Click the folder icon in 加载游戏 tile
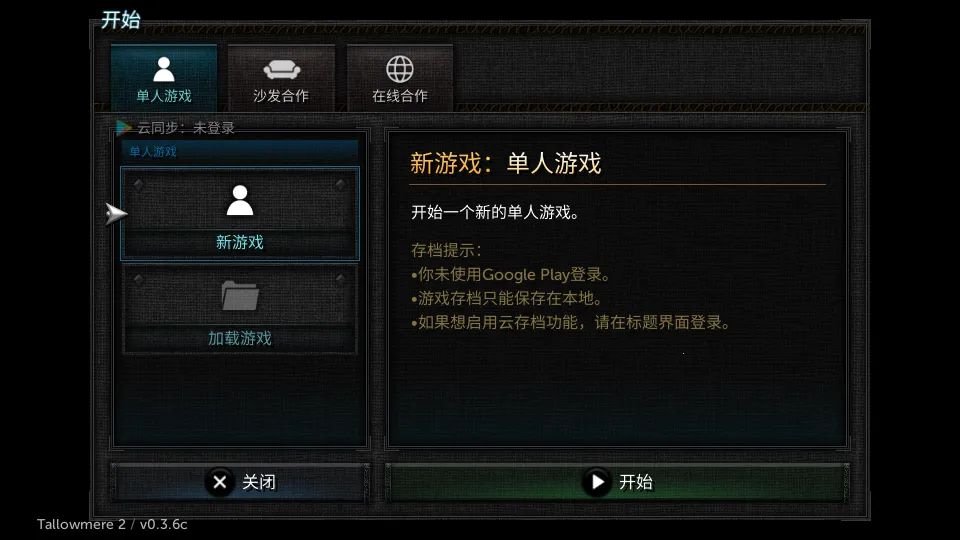Screen dimensions: 960x540 [x=240, y=296]
